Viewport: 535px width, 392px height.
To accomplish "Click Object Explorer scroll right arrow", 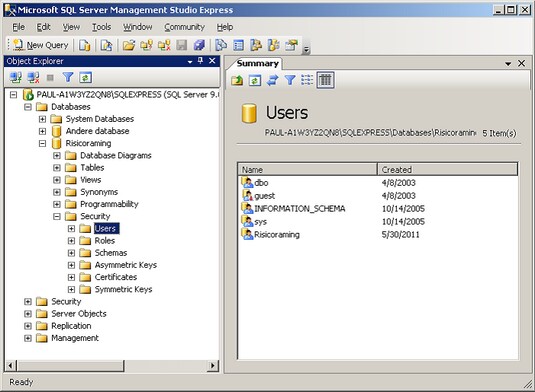I will pos(213,366).
